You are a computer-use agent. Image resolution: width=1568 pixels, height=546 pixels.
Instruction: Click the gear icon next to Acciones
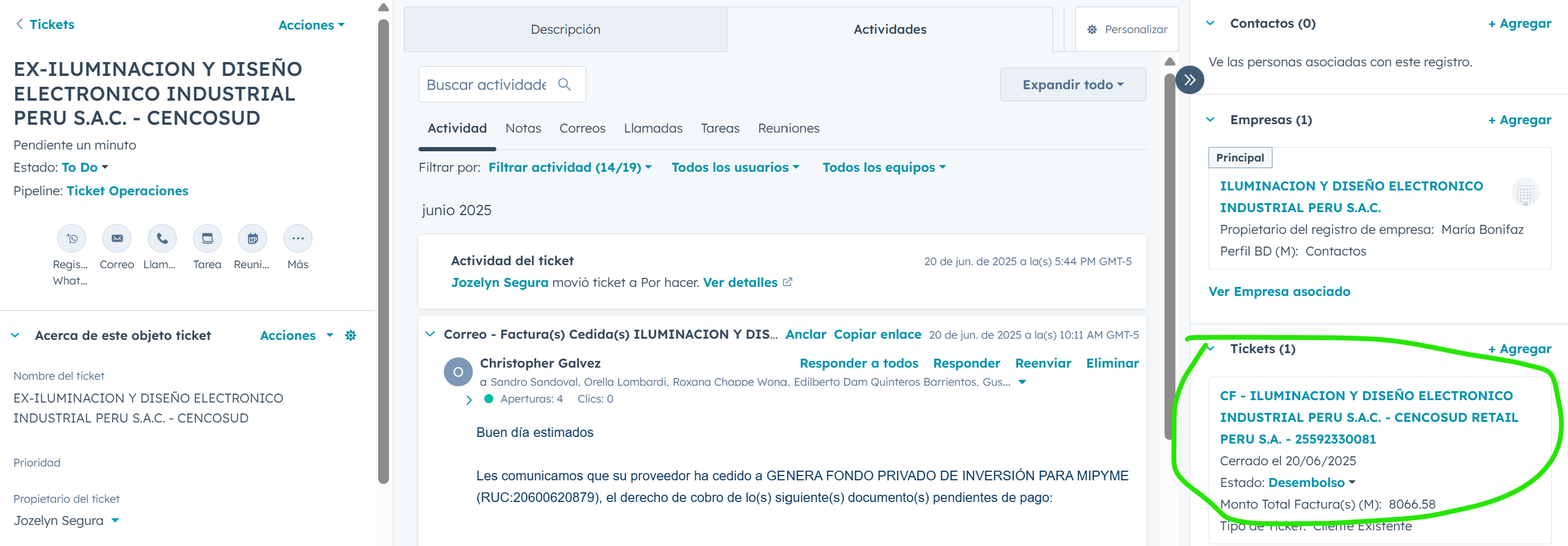(x=350, y=336)
